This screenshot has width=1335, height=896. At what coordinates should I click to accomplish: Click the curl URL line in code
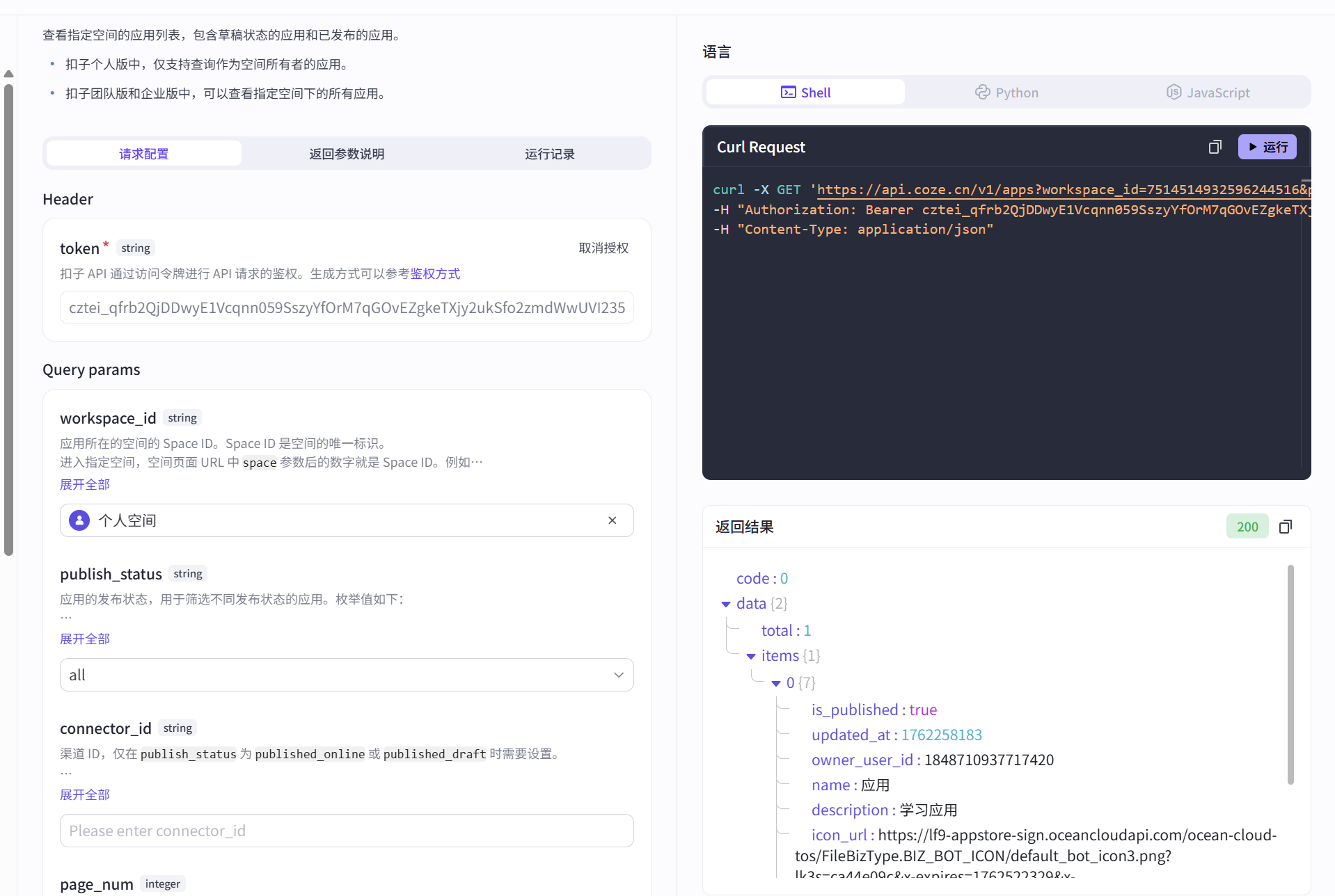point(1011,189)
